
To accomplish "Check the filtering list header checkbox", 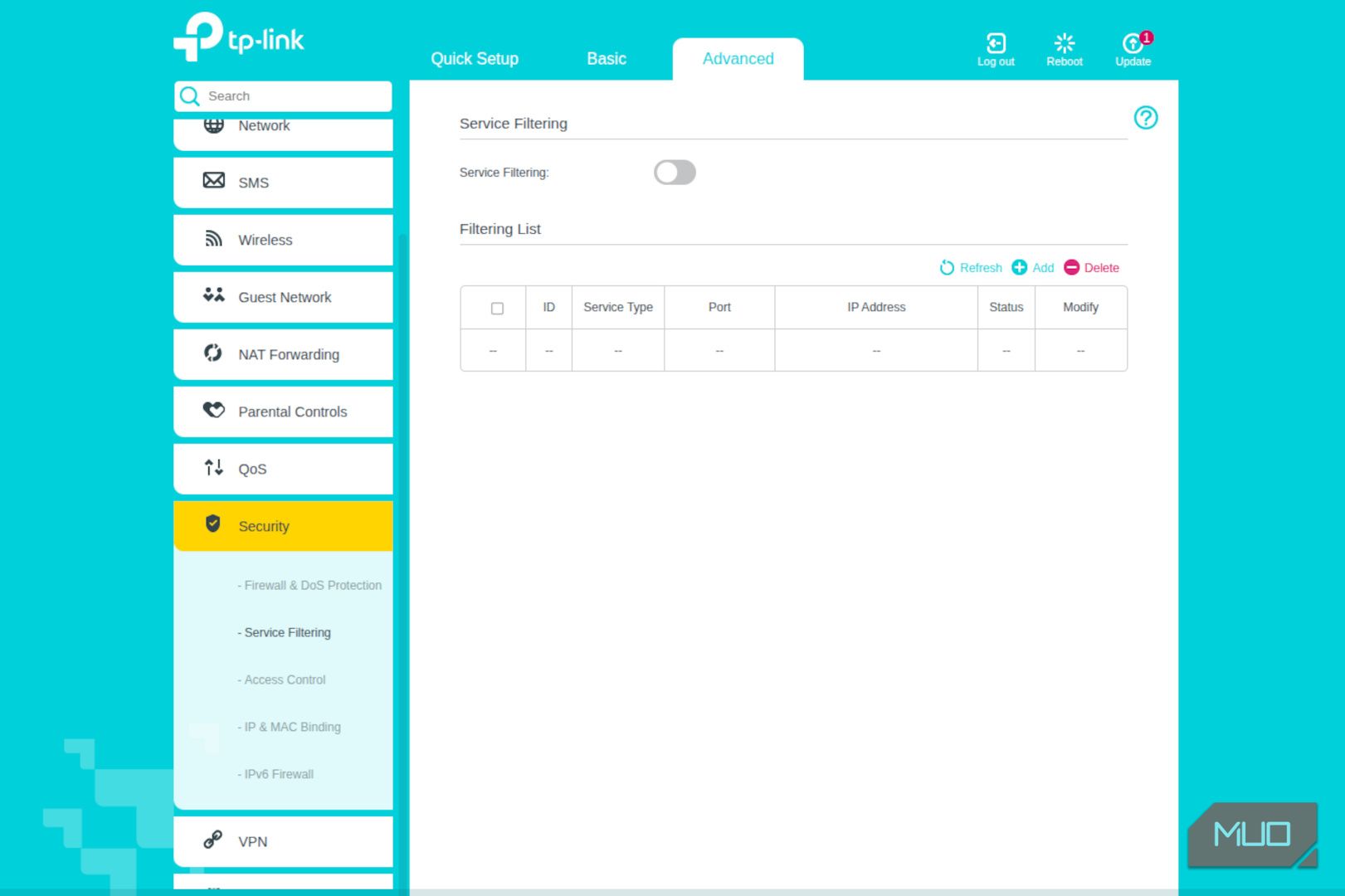I will (x=497, y=308).
